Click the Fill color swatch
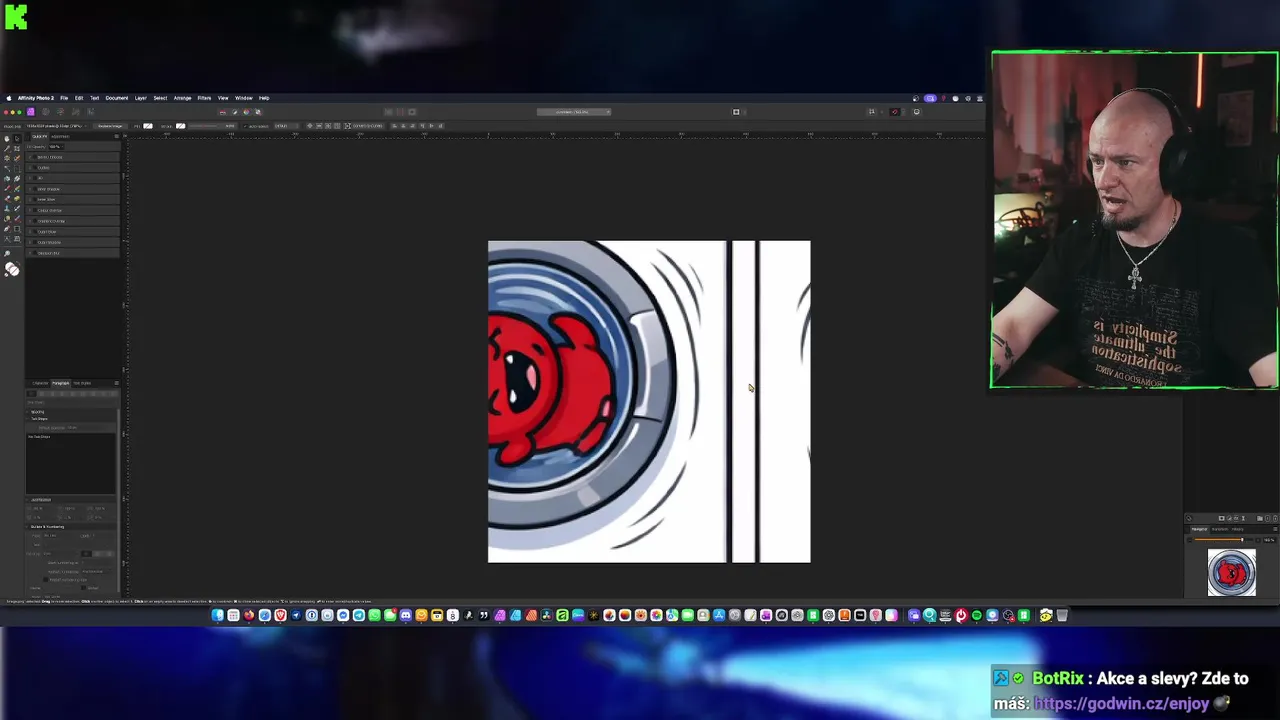This screenshot has height=720, width=1280. 148,126
